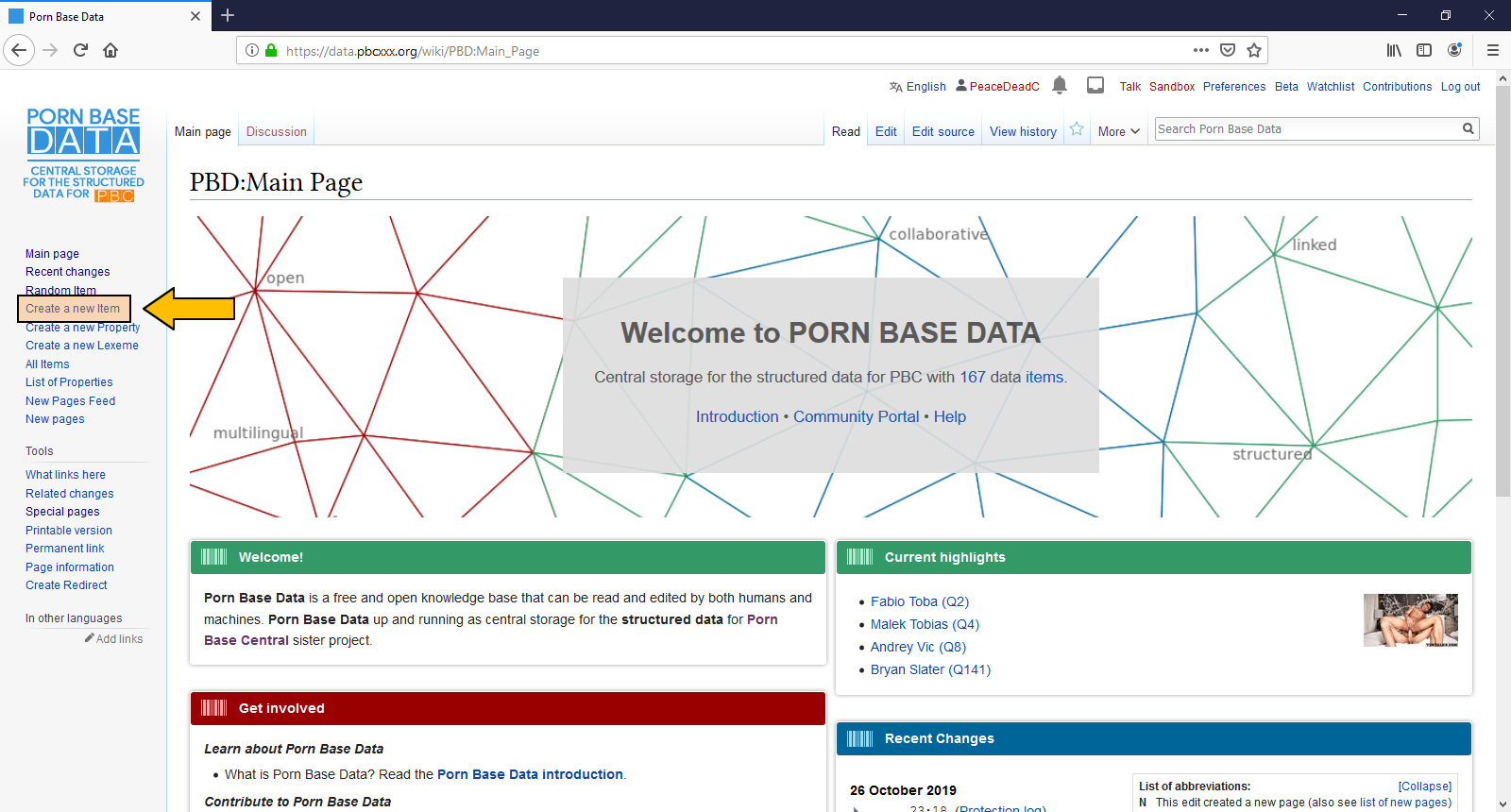This screenshot has height=812, width=1511.
Task: Open page actions three-dot menu
Action: coord(1200,50)
